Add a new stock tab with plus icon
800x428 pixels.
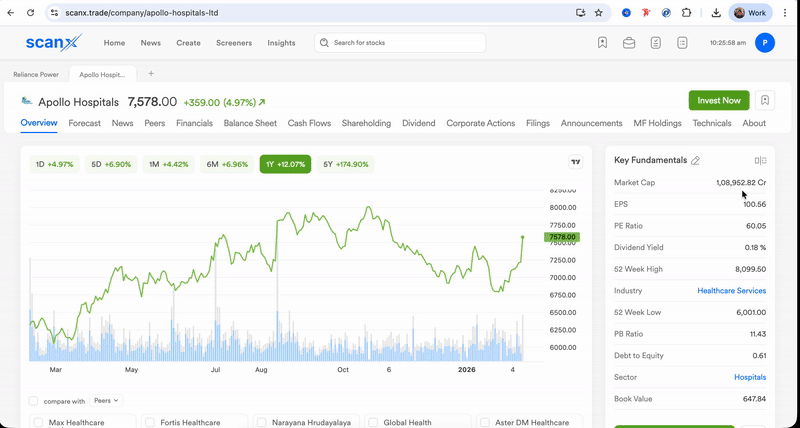coord(151,73)
